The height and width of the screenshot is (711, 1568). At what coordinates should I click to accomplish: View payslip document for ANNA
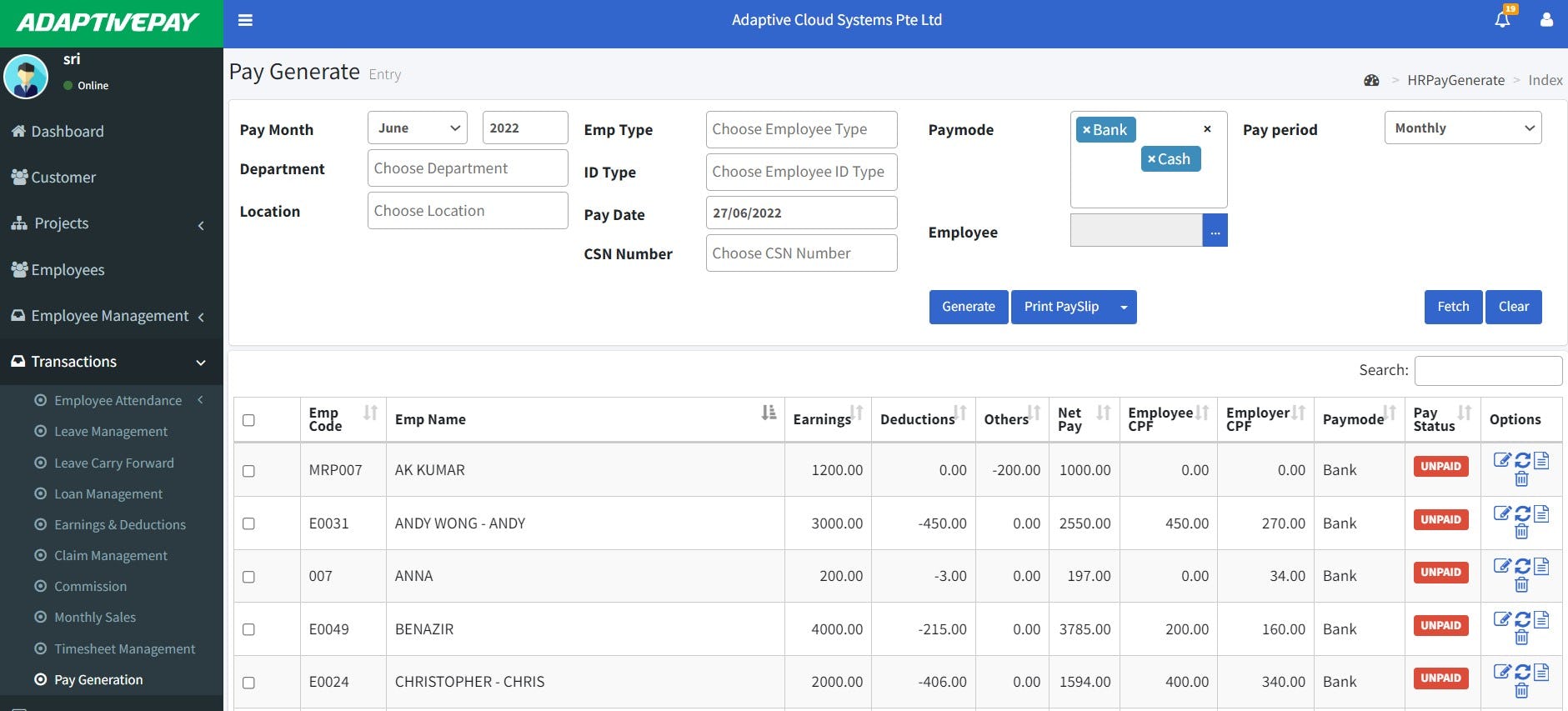pos(1541,565)
